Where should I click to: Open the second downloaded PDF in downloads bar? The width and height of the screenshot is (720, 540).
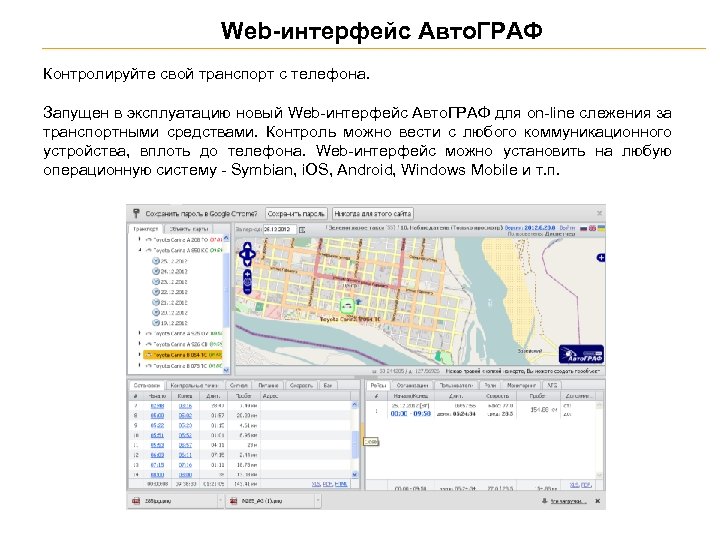pos(271,501)
